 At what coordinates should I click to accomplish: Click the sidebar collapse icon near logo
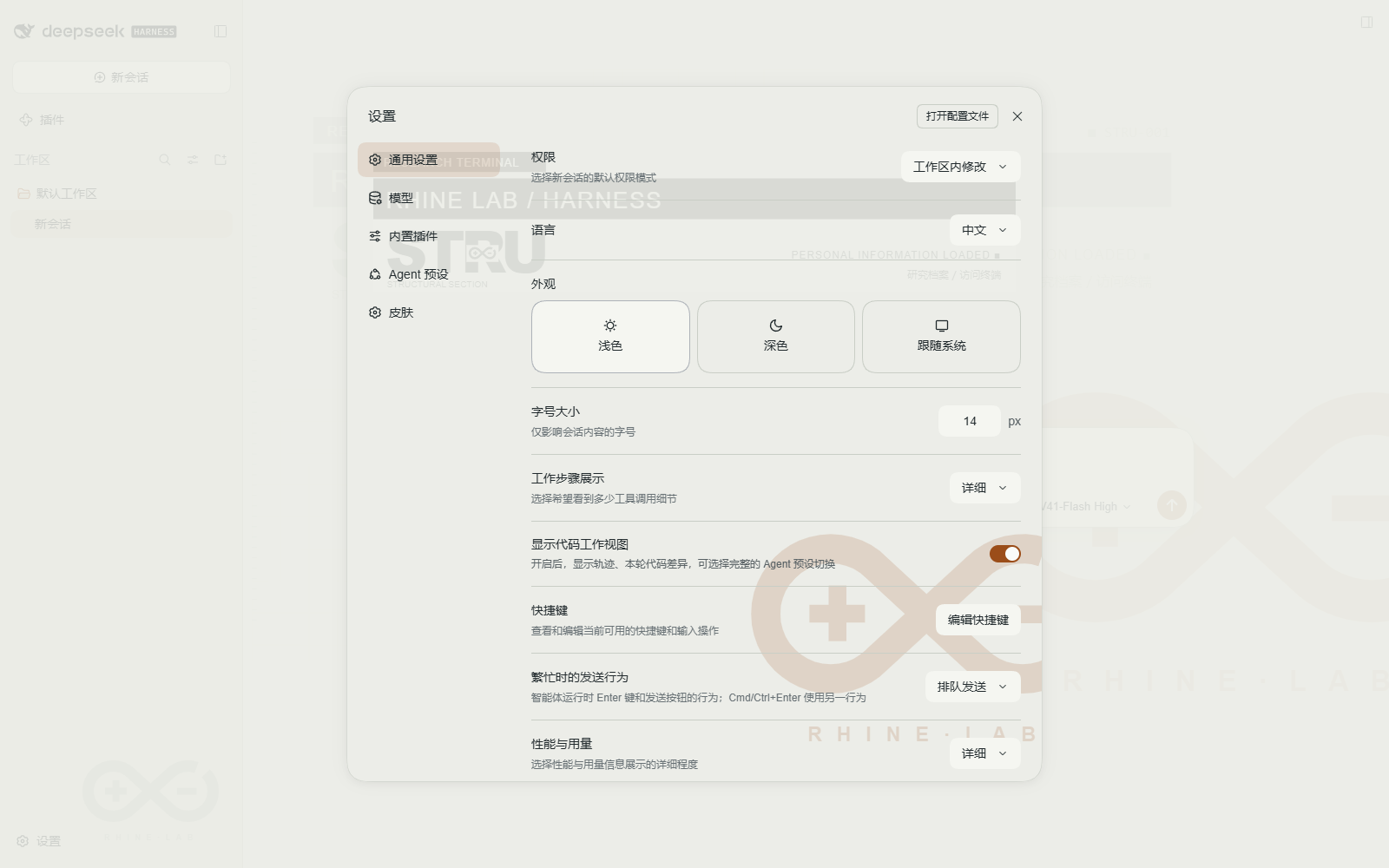[x=221, y=31]
